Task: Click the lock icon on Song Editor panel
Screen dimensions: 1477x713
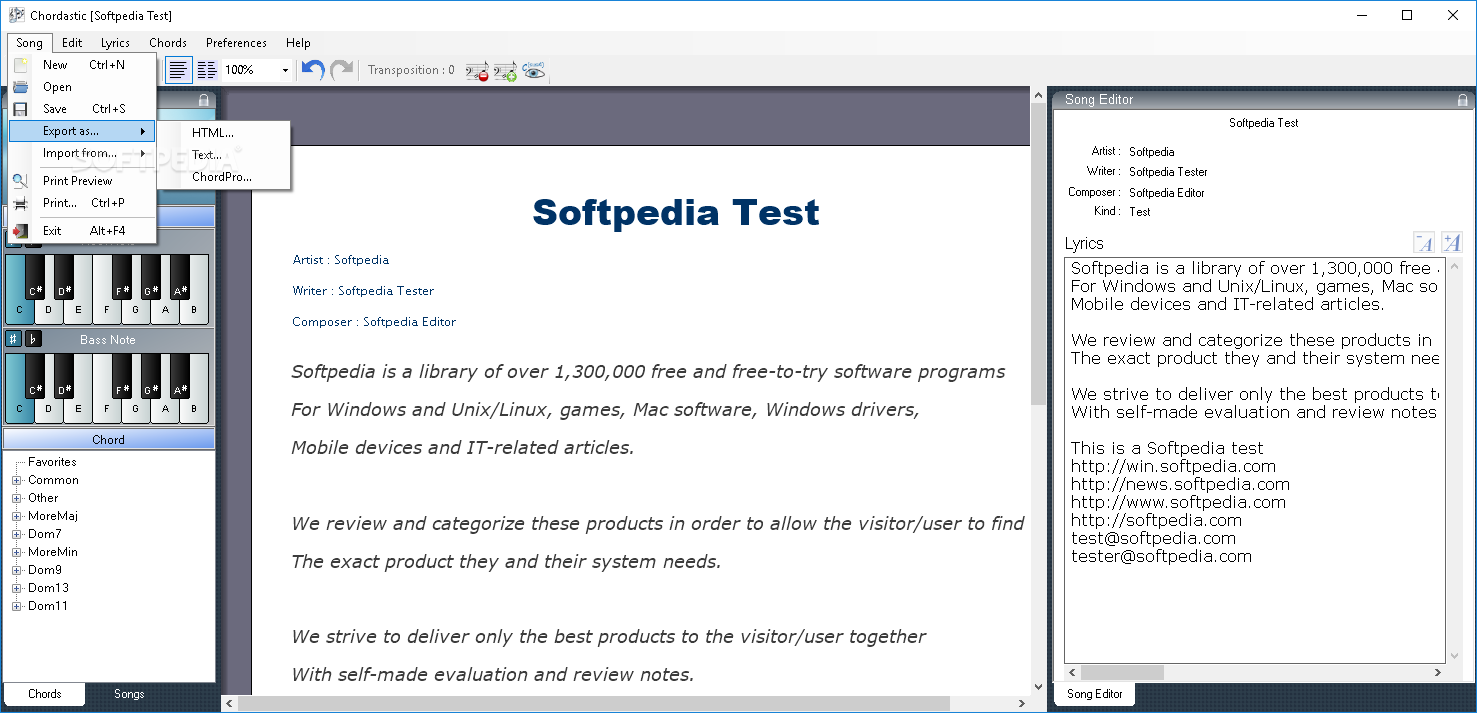Action: (x=1463, y=100)
